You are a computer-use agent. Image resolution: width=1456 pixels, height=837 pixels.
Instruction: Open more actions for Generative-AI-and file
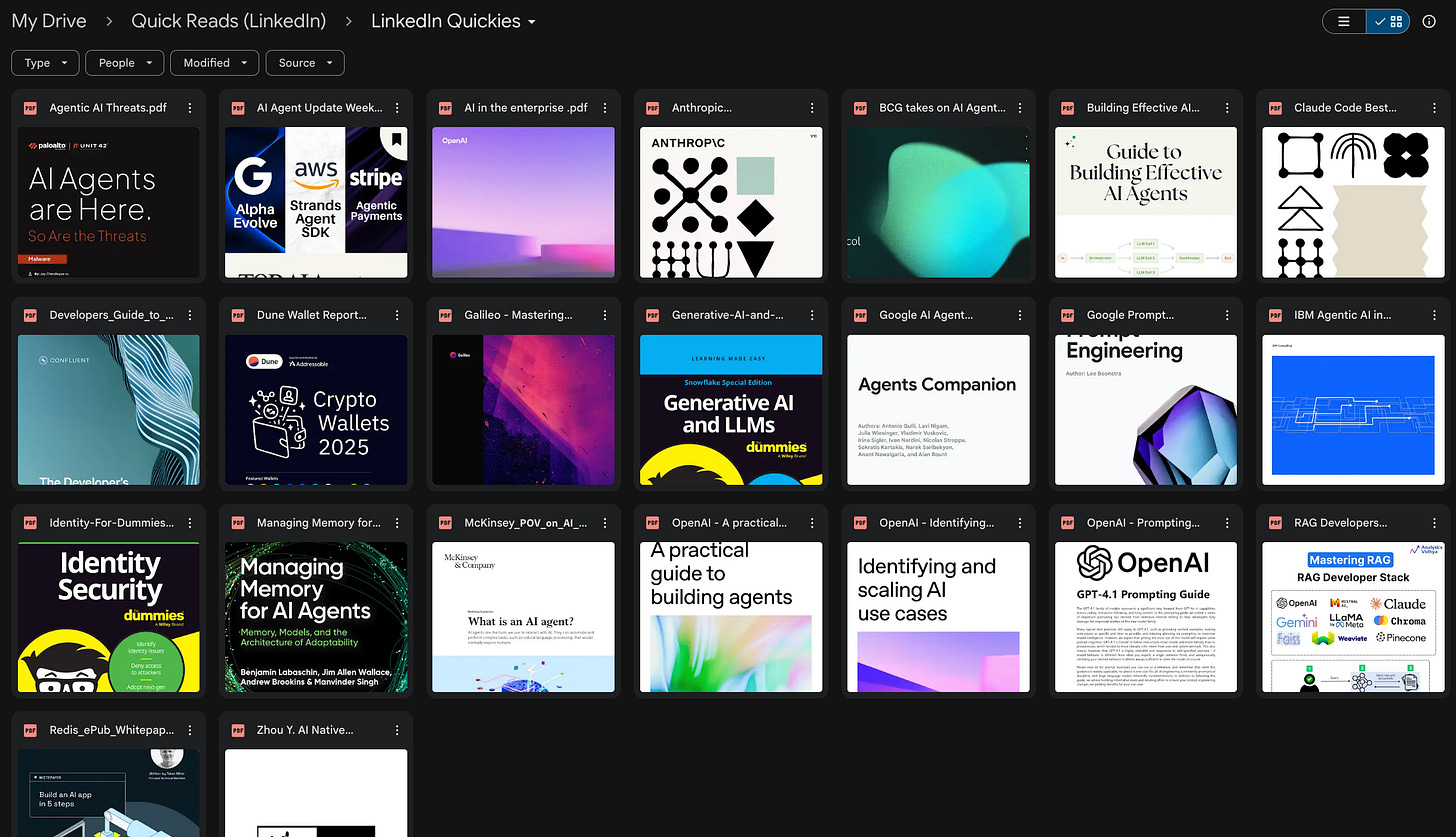812,315
